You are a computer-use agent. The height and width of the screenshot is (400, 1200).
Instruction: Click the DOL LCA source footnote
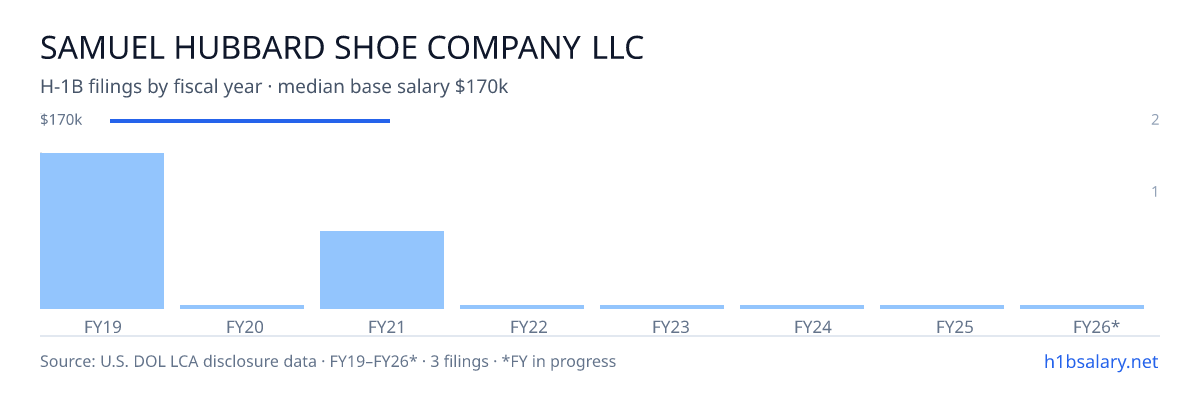pos(328,361)
